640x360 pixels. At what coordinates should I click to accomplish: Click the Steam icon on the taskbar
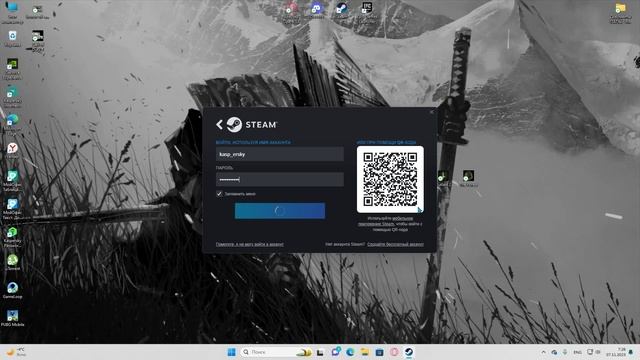click(x=409, y=352)
